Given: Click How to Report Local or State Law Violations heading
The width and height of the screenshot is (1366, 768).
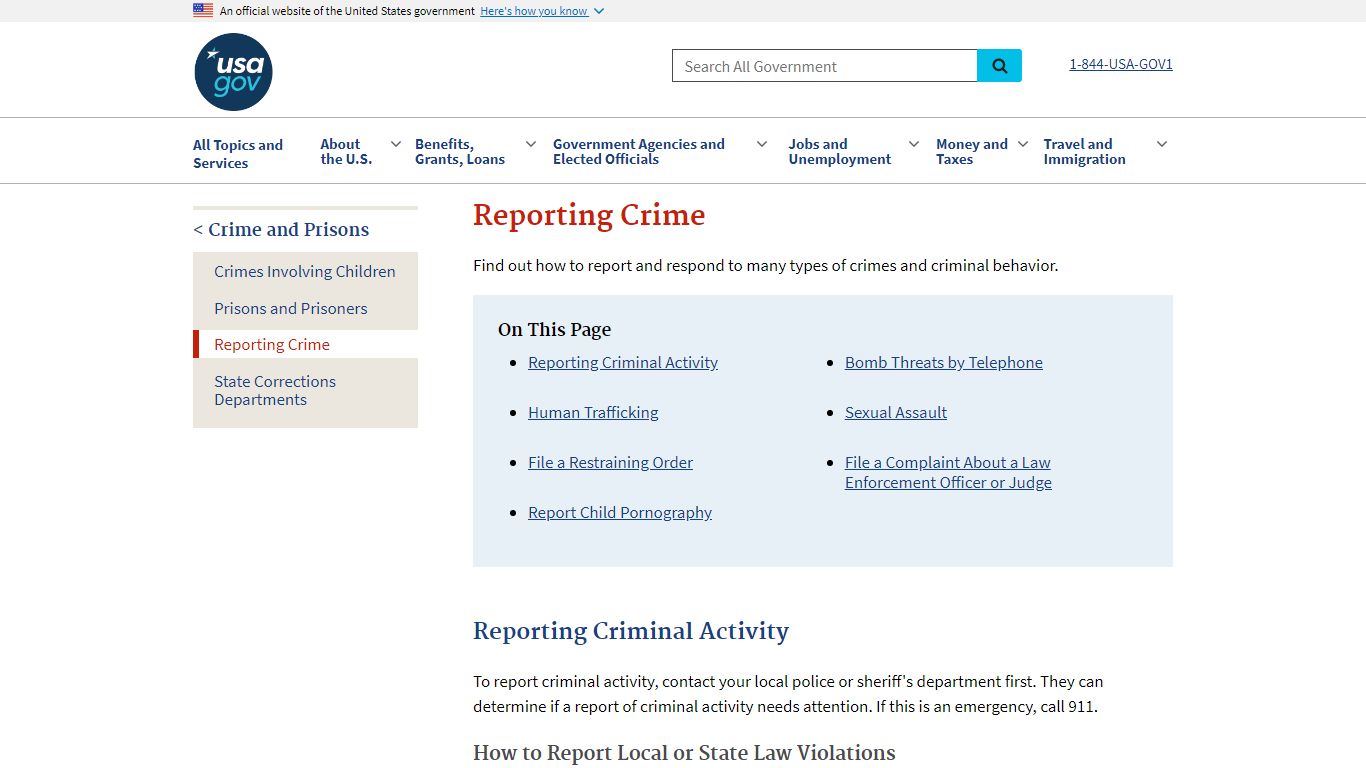Looking at the screenshot, I should pyautogui.click(x=684, y=752).
